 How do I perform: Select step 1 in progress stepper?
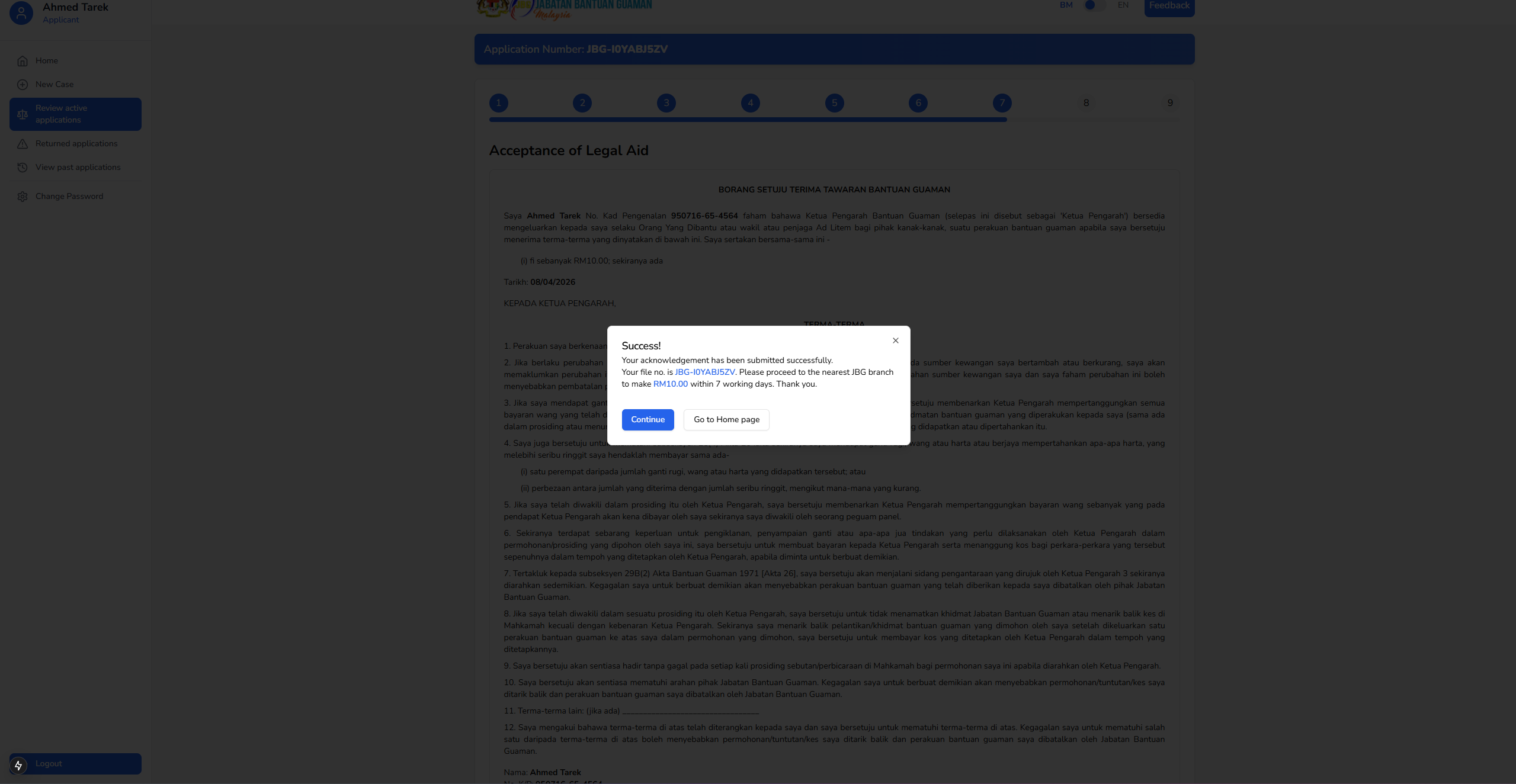coord(498,103)
